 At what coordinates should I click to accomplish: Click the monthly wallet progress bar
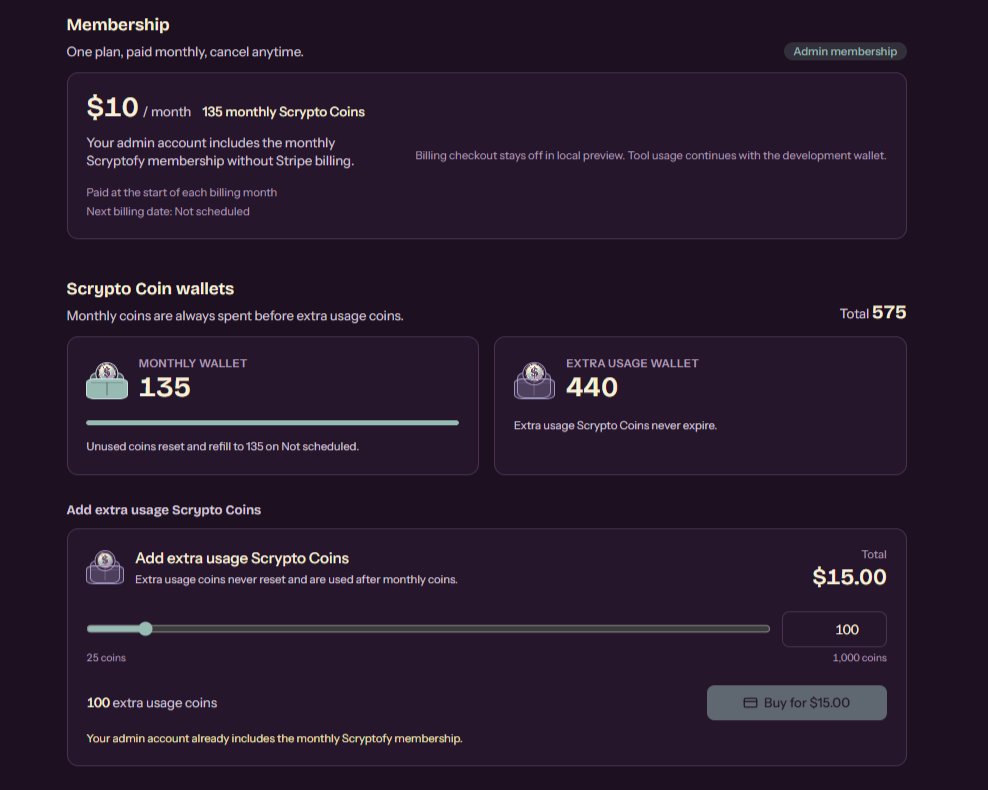pos(272,423)
